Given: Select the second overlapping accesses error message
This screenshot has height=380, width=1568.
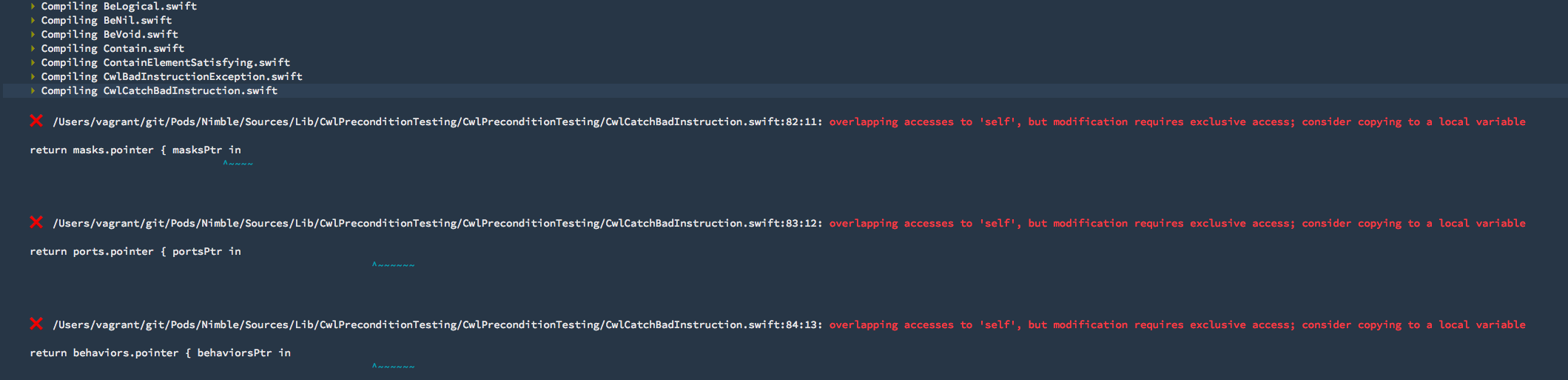Looking at the screenshot, I should tap(1177, 223).
